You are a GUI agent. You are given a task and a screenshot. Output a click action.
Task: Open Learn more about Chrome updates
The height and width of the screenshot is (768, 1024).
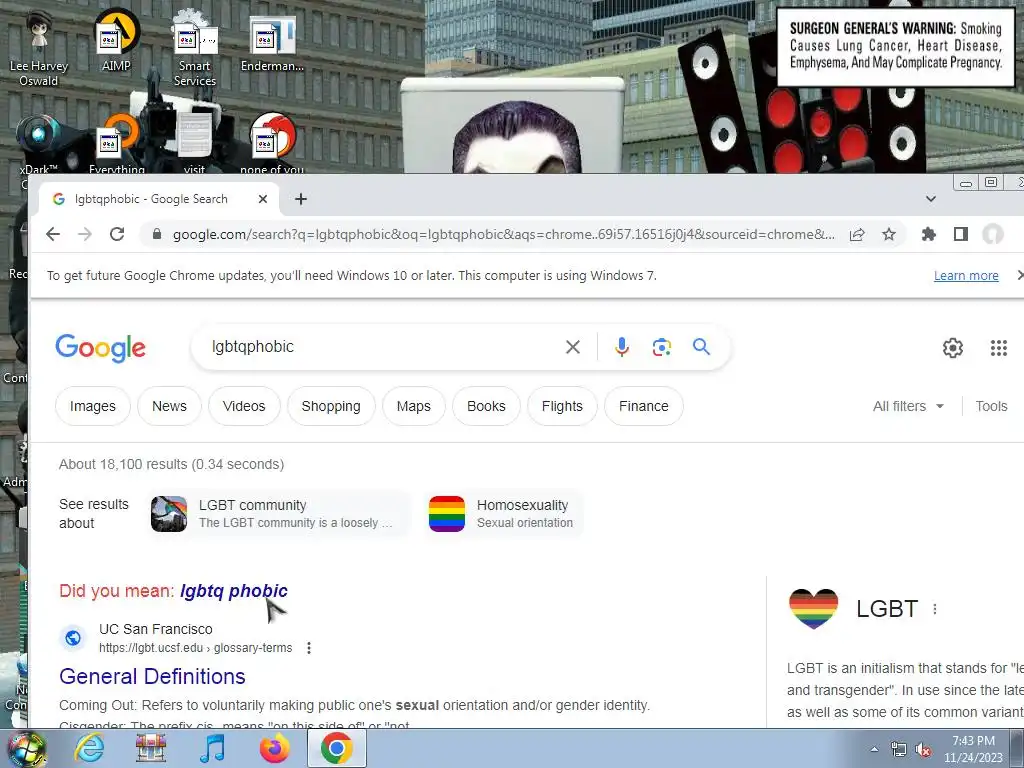tap(966, 276)
